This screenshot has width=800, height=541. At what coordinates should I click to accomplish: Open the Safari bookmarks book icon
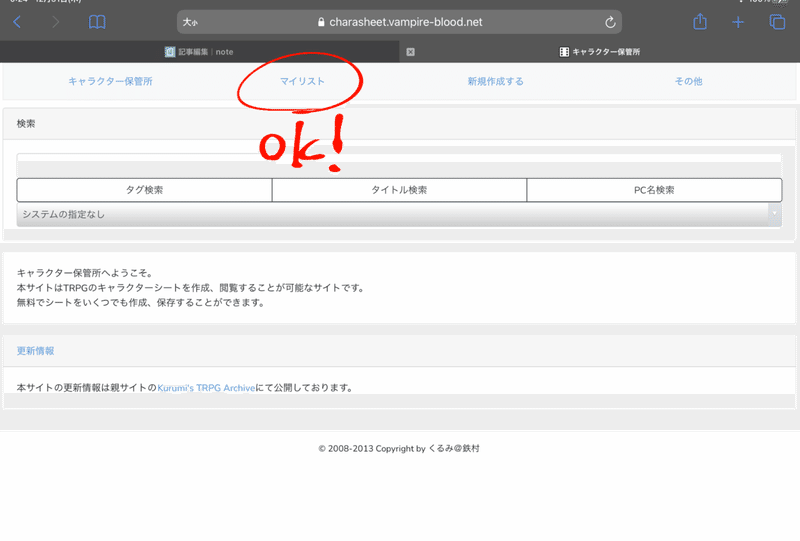[97, 22]
